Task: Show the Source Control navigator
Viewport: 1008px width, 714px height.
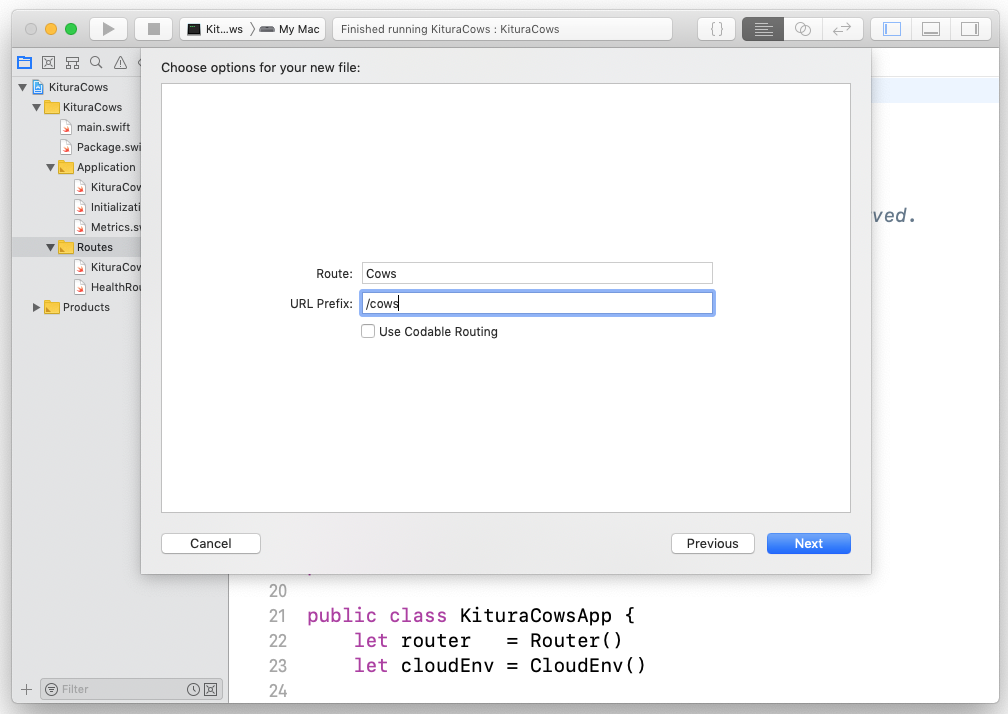Action: [x=48, y=62]
